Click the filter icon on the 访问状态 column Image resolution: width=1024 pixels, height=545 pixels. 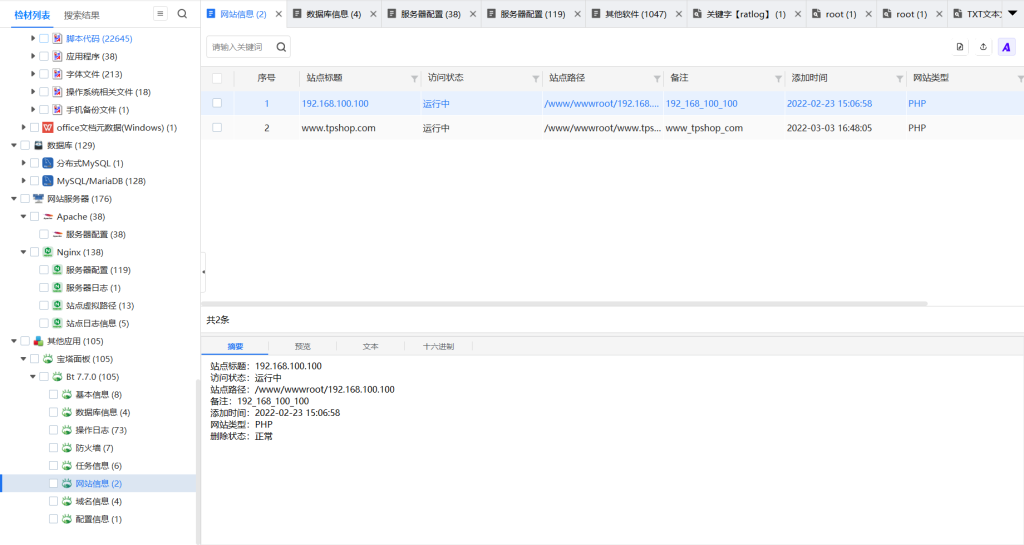pos(536,78)
